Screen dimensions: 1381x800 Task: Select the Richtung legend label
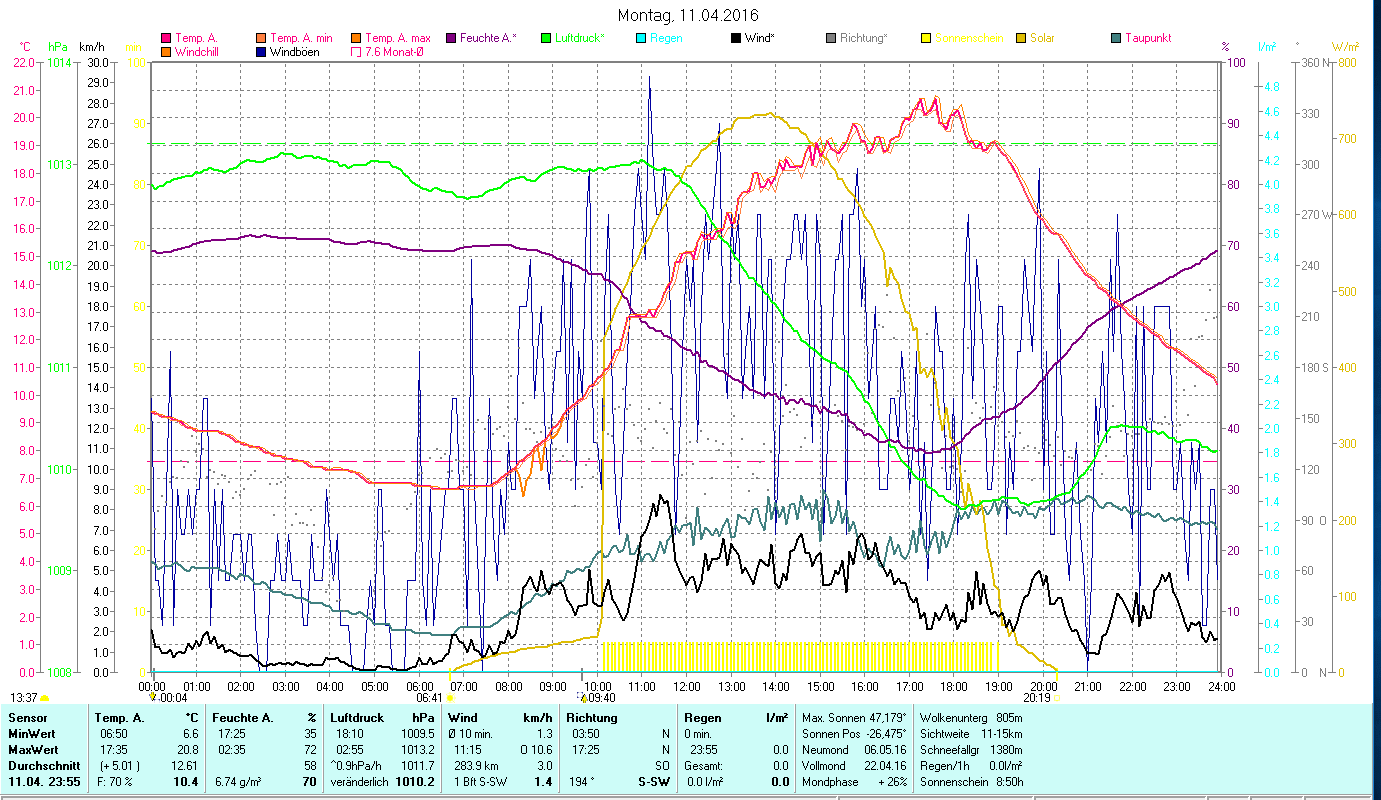click(x=863, y=38)
